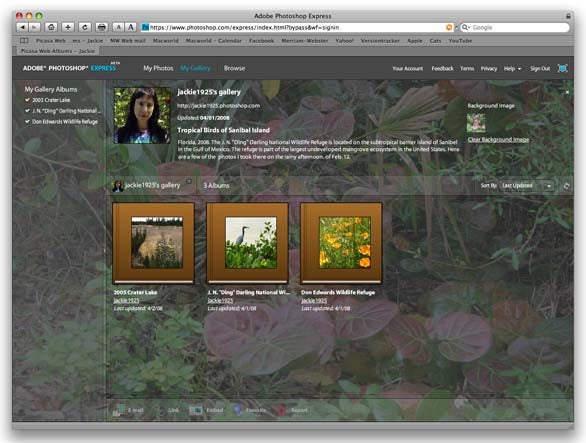The image size is (586, 443).
Task: Click the print toolbar icon
Action: [101, 27]
